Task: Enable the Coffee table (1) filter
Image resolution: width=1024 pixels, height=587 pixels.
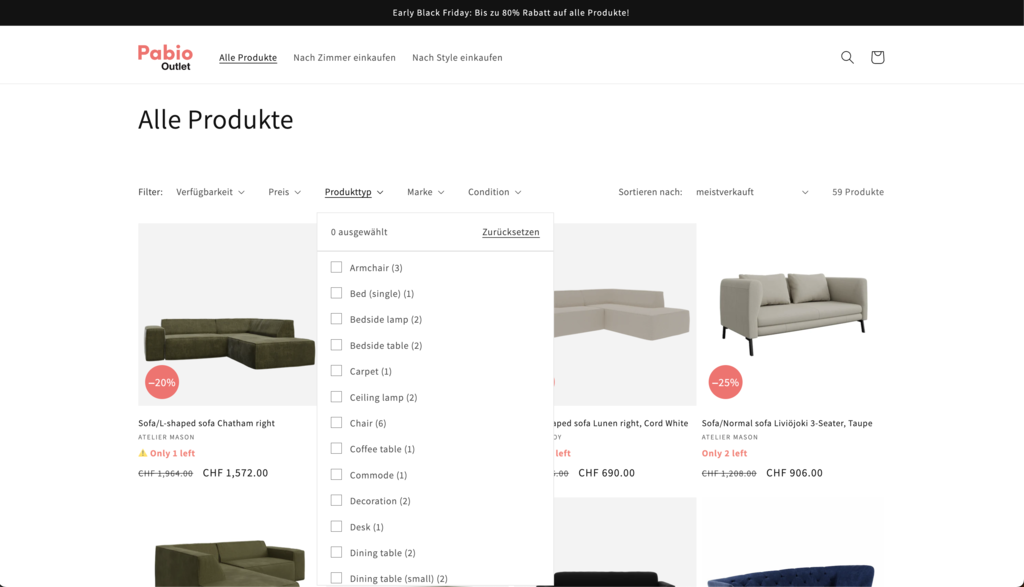Action: pos(336,449)
